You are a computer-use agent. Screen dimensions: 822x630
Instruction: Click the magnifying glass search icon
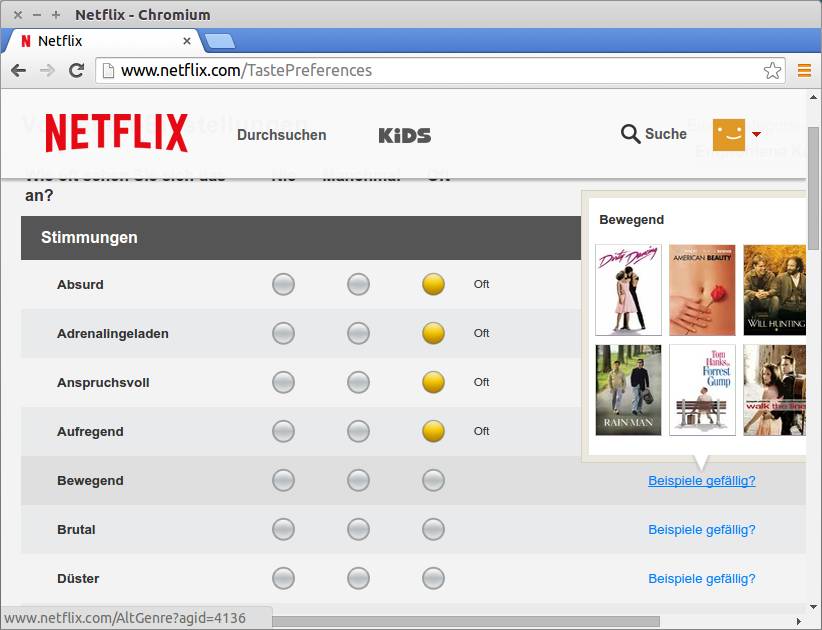coord(630,134)
